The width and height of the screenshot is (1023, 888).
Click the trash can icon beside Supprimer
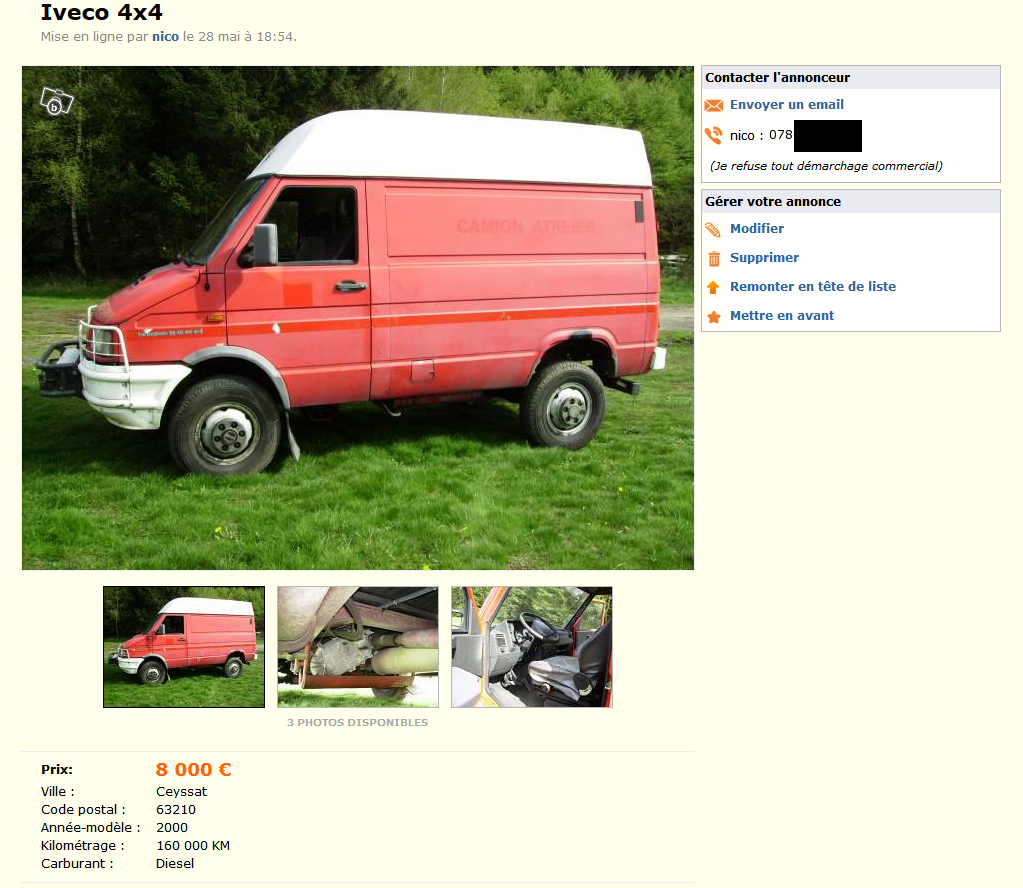[x=714, y=258]
